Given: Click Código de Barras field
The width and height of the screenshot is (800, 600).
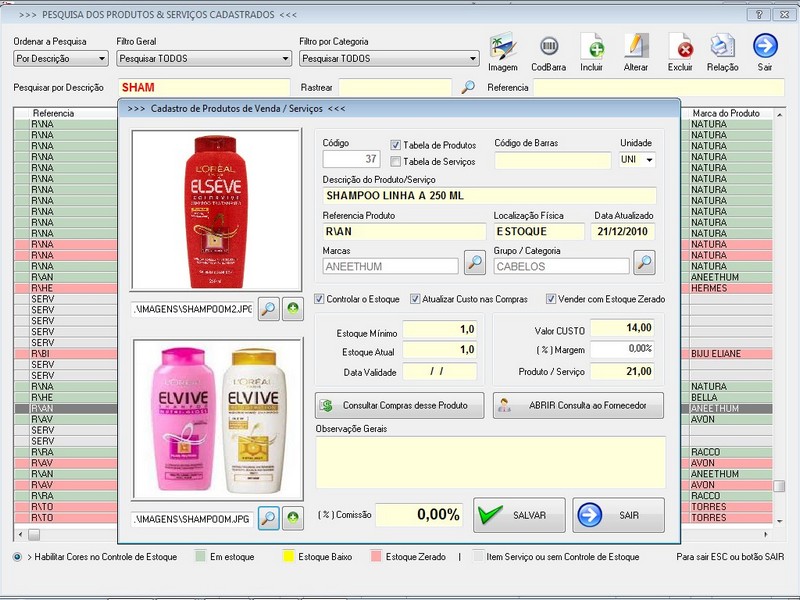Looking at the screenshot, I should coord(553,160).
